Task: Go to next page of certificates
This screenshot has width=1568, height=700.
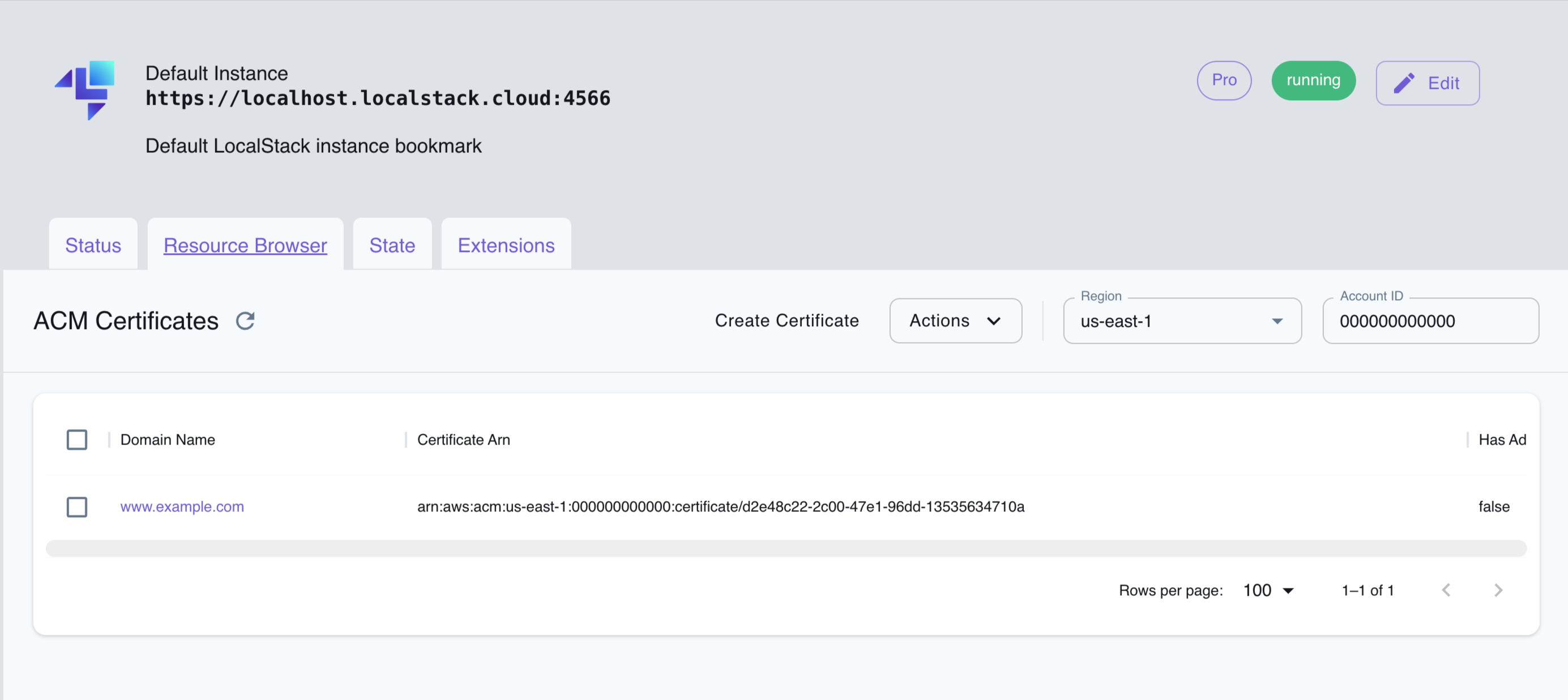Action: pyautogui.click(x=1498, y=590)
